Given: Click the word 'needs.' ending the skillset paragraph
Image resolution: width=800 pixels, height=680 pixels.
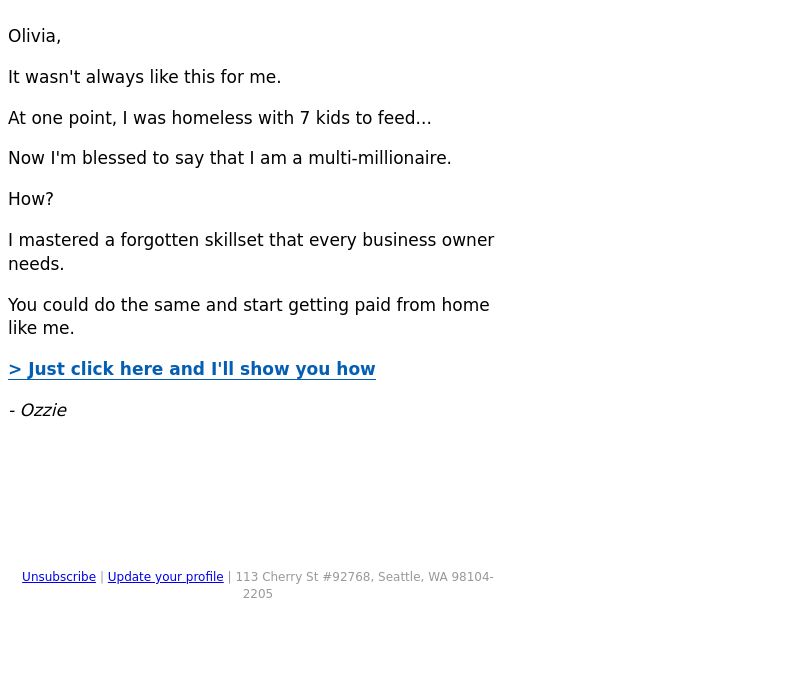Looking at the screenshot, I should tap(36, 264).
